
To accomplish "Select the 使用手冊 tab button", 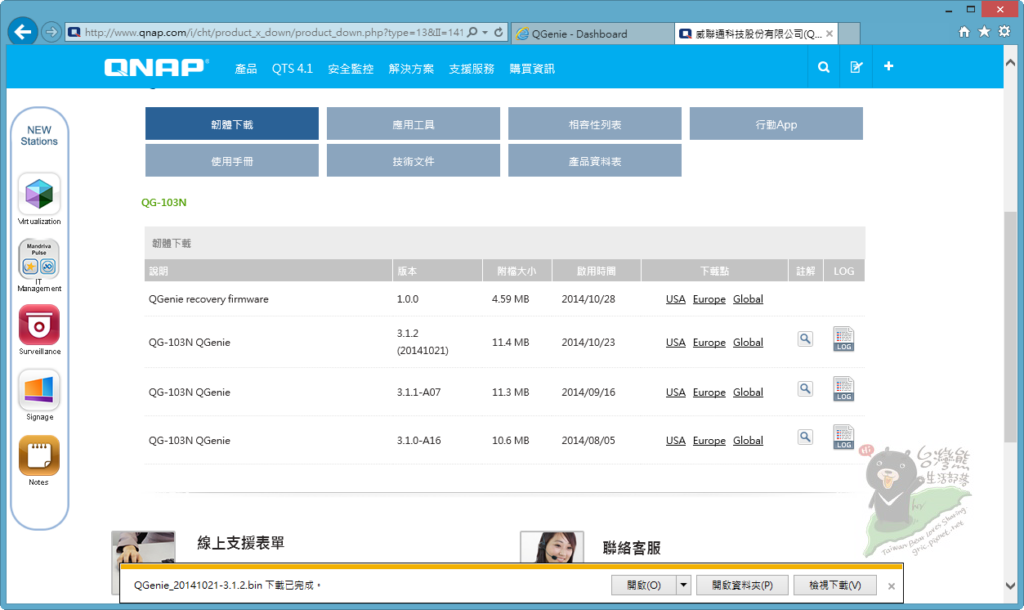I will point(232,161).
